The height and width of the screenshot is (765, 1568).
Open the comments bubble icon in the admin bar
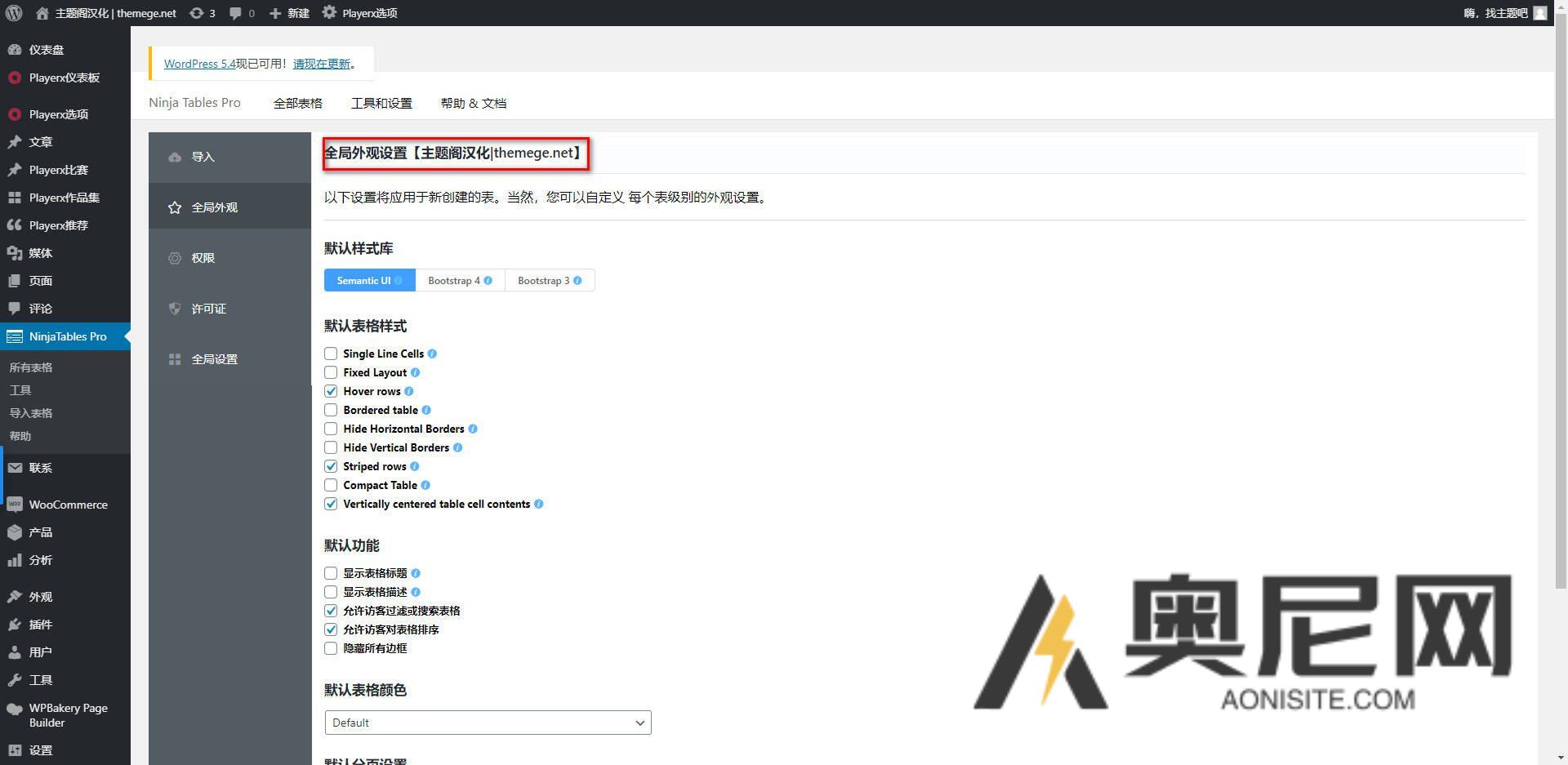pos(235,13)
